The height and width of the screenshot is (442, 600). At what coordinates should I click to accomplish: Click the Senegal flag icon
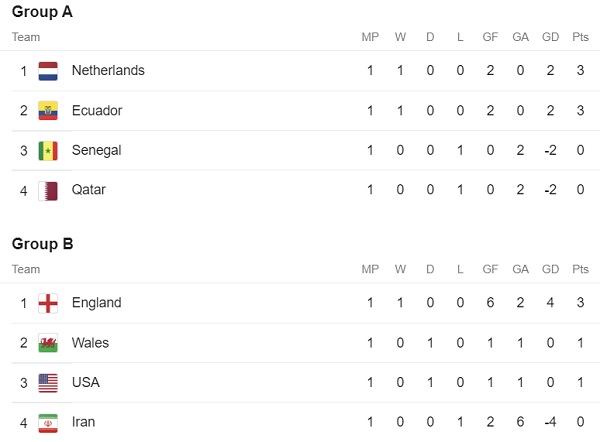(x=48, y=151)
